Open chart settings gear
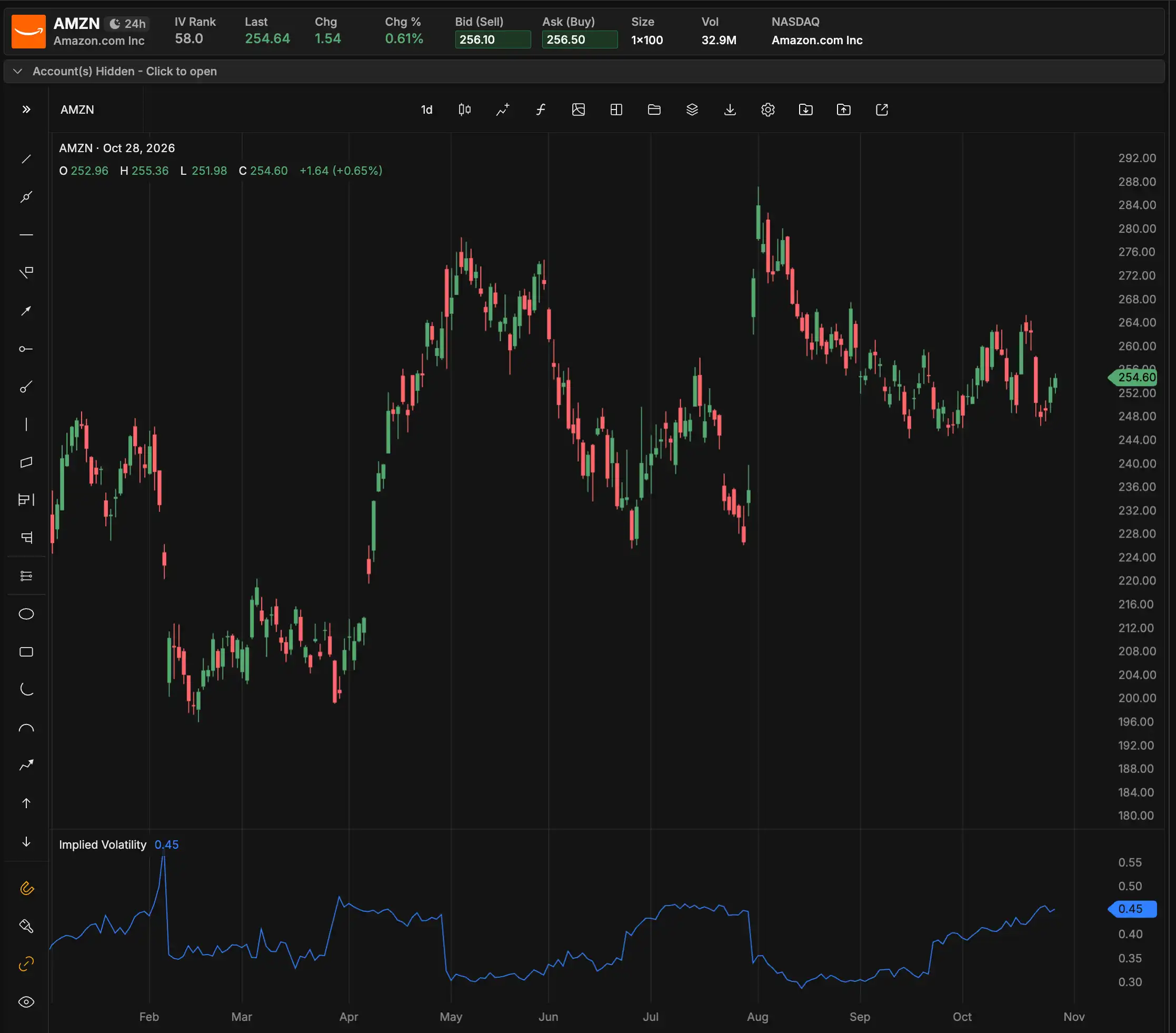Screen dimensions: 1176x1033 (x=768, y=110)
